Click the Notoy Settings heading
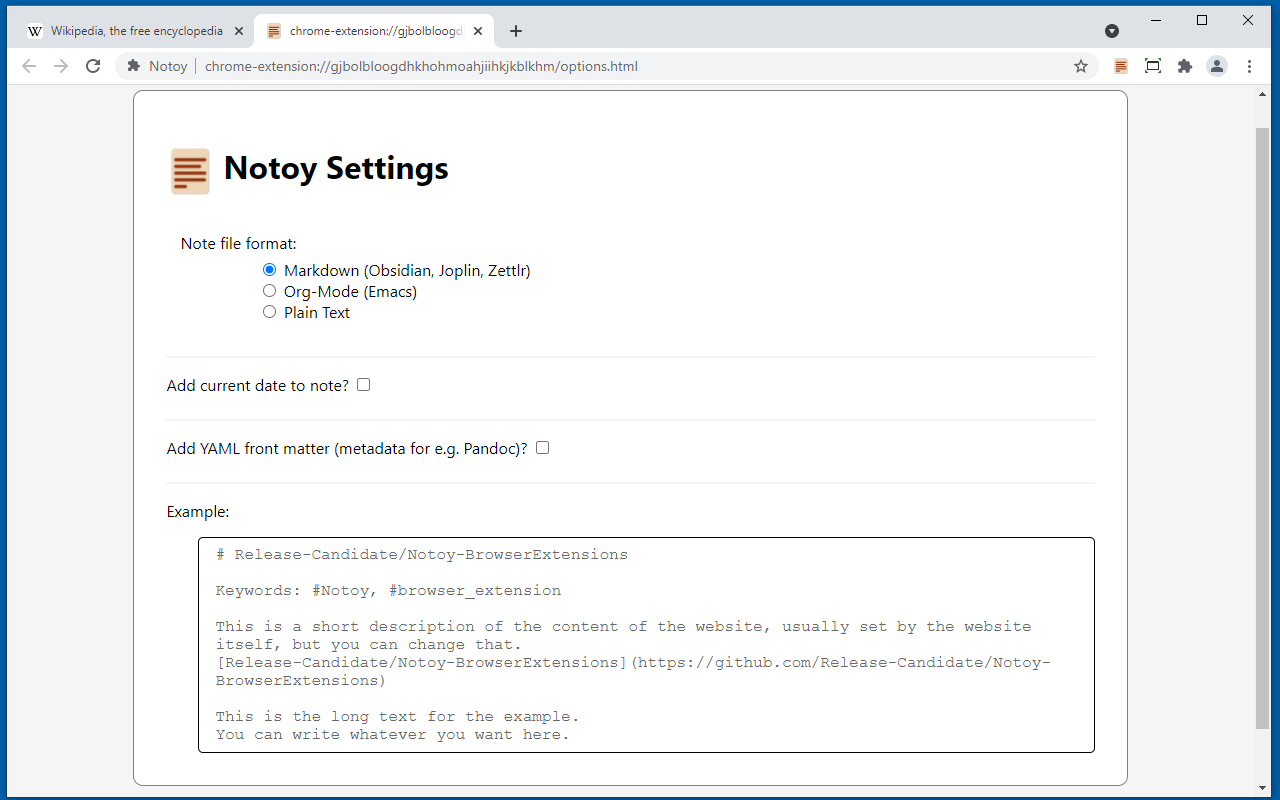The width and height of the screenshot is (1280, 800). tap(336, 168)
